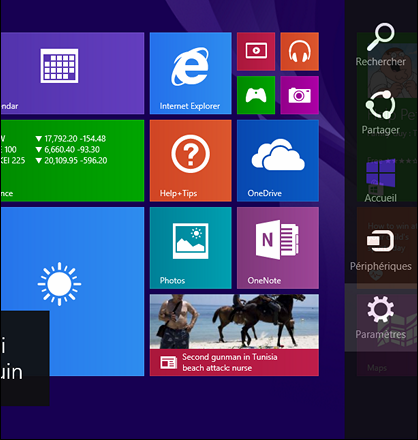This screenshot has height=440, width=418.
Task: Open the Finance stock tile
Action: tap(72, 161)
